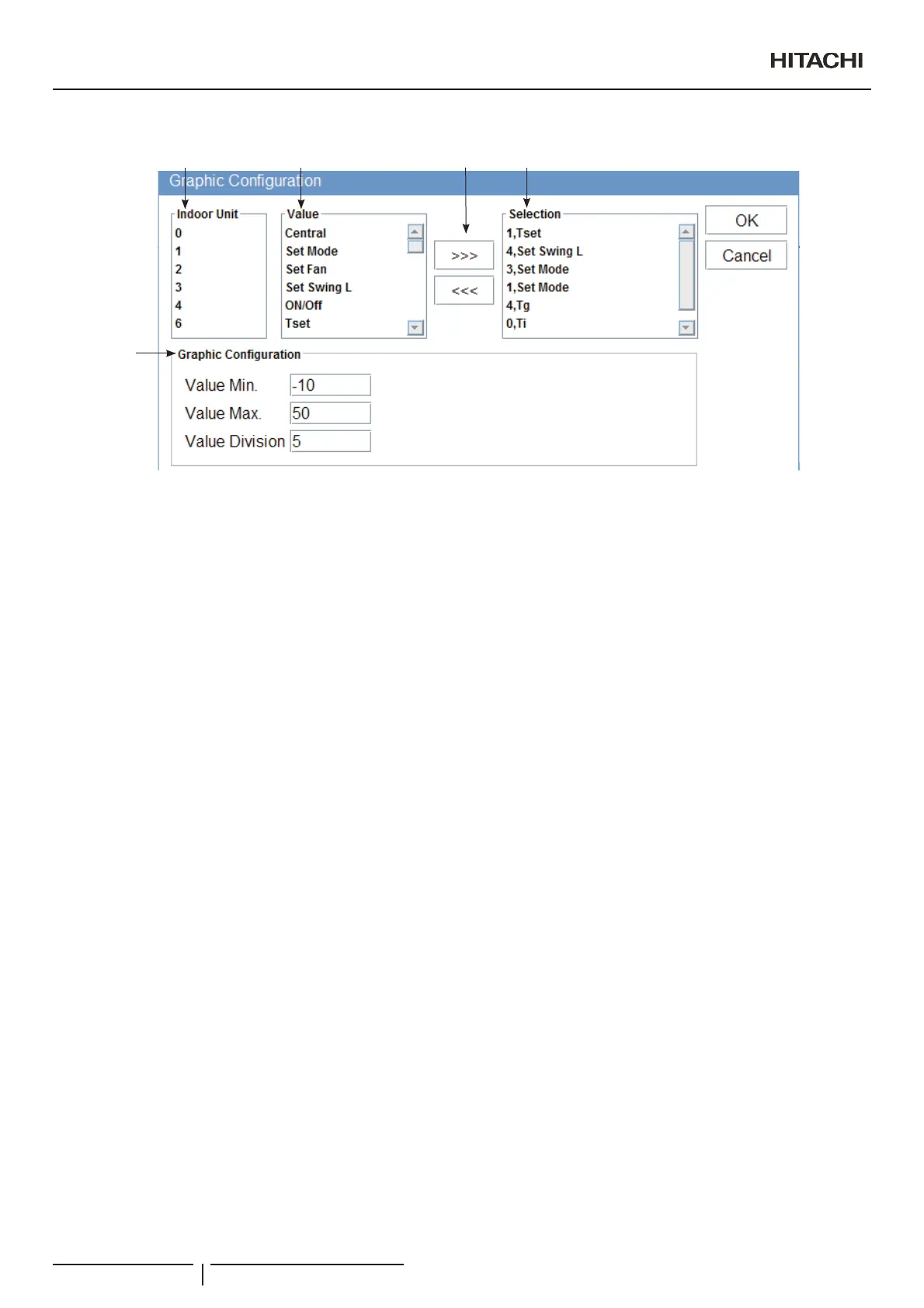Click the Value Min. input field
This screenshot has width=924, height=1308.
330,385
